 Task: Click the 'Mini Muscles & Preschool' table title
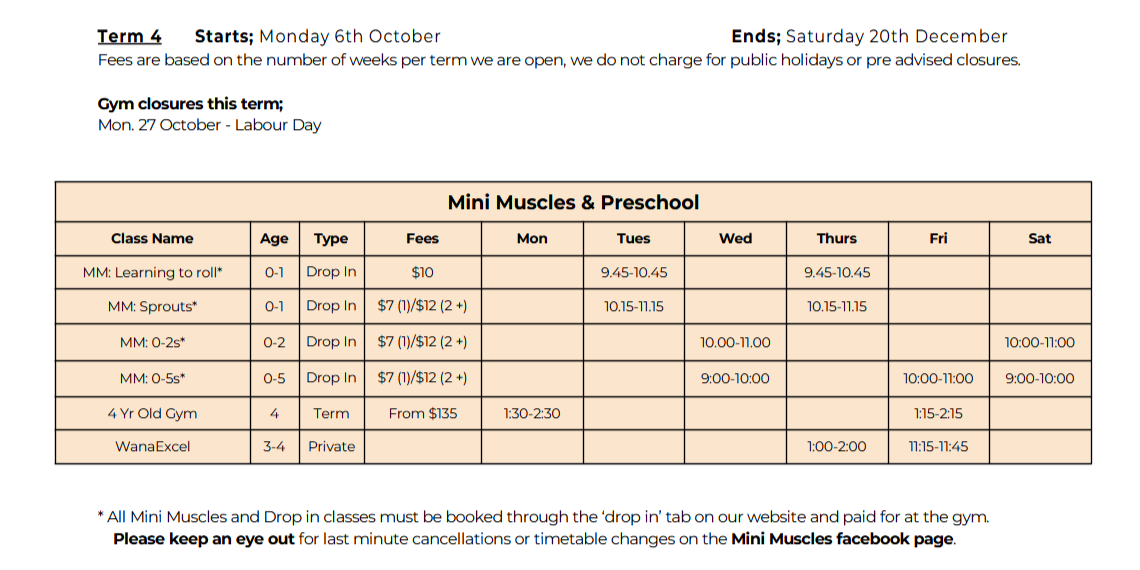(573, 202)
